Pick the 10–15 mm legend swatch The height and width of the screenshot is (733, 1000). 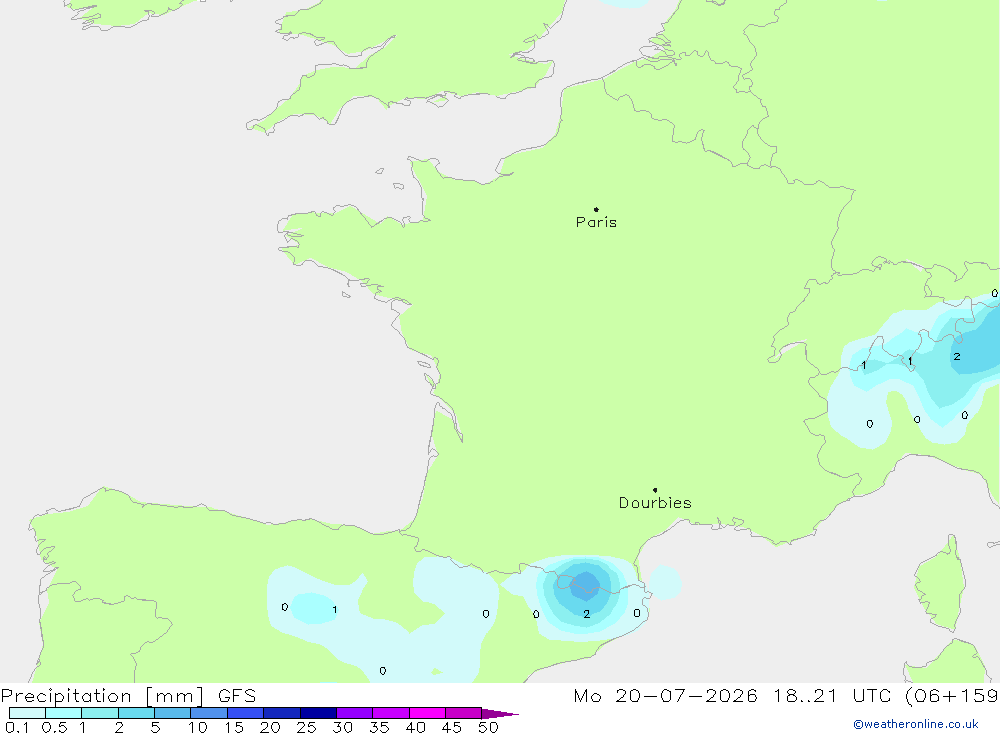tap(209, 713)
